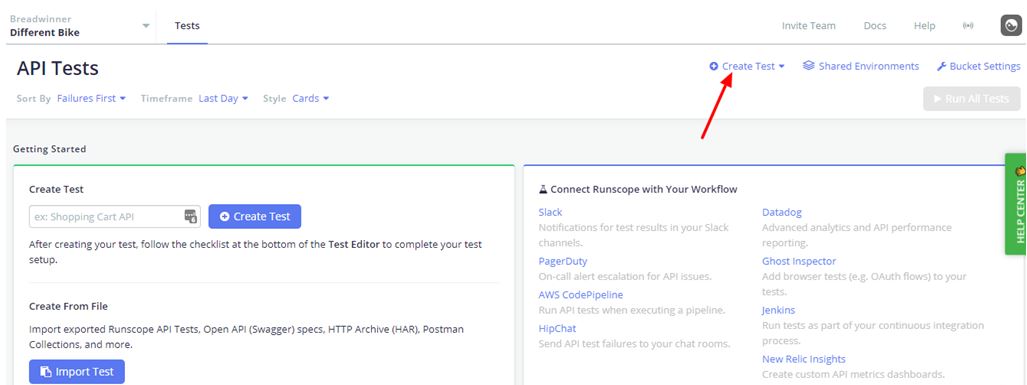Open the user avatar icon menu
Viewport: 1027px width, 385px height.
click(x=1011, y=26)
